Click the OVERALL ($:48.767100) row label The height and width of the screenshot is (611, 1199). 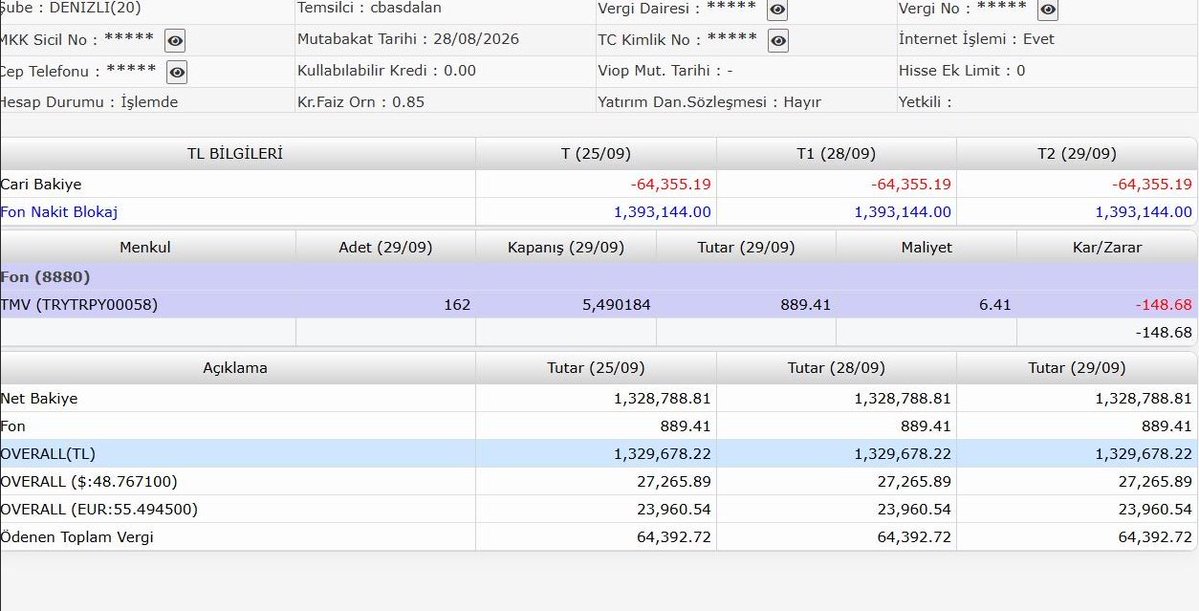tap(89, 482)
